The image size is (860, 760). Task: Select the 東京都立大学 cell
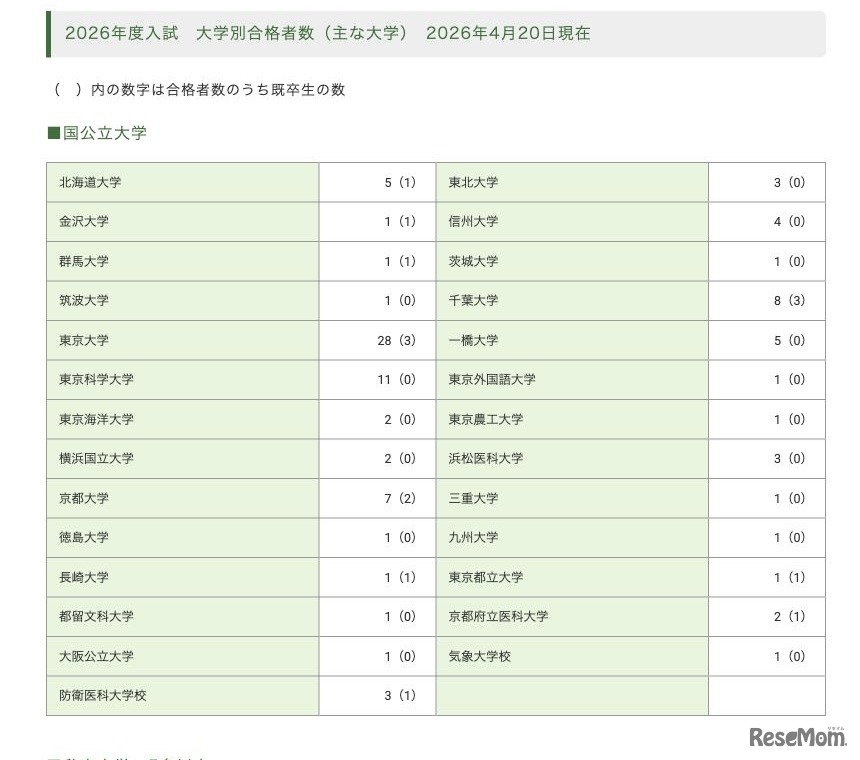(x=572, y=577)
